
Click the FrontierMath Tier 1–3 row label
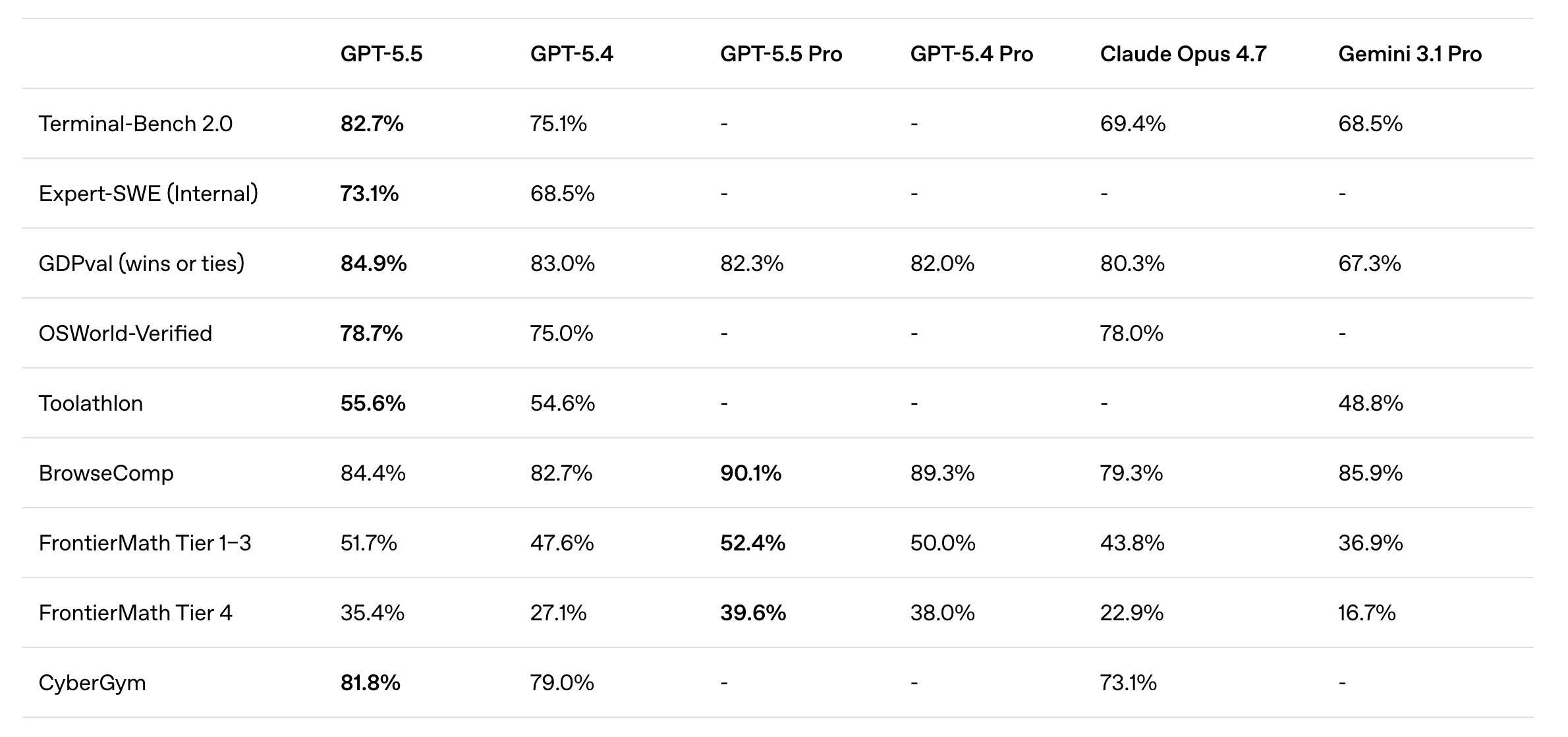(x=145, y=543)
